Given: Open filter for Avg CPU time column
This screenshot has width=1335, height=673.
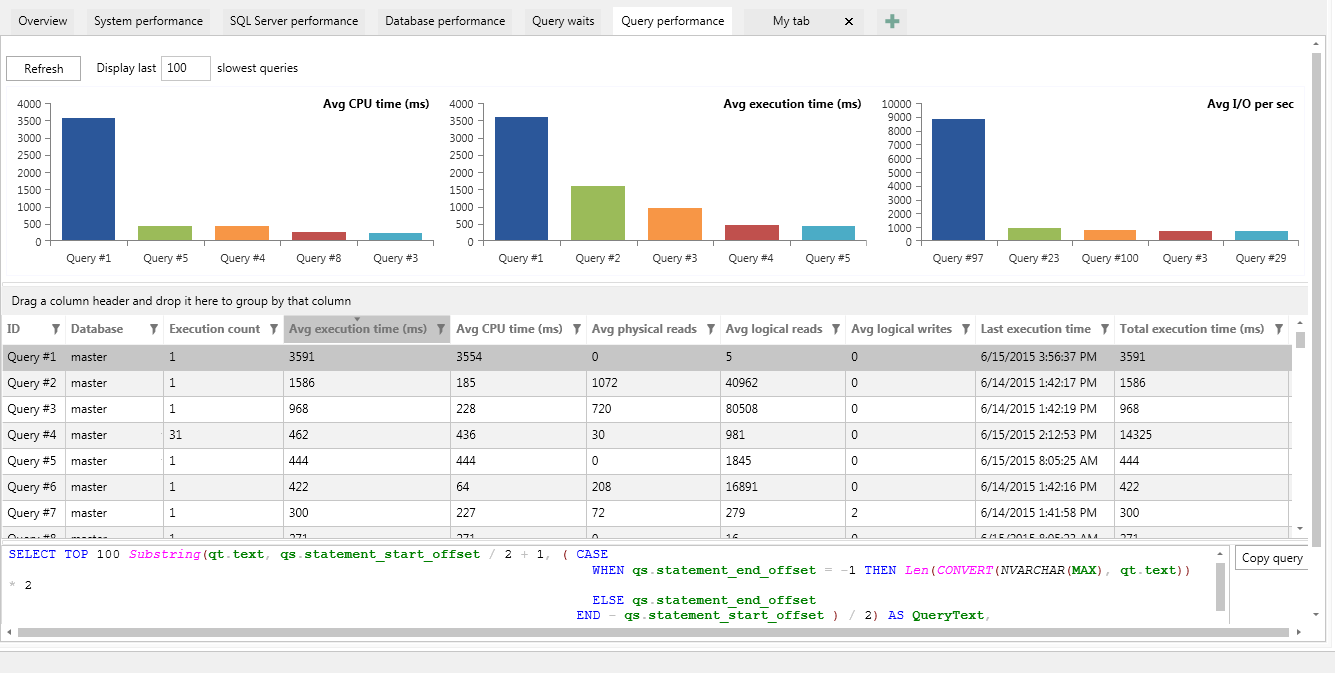Looking at the screenshot, I should click(576, 329).
